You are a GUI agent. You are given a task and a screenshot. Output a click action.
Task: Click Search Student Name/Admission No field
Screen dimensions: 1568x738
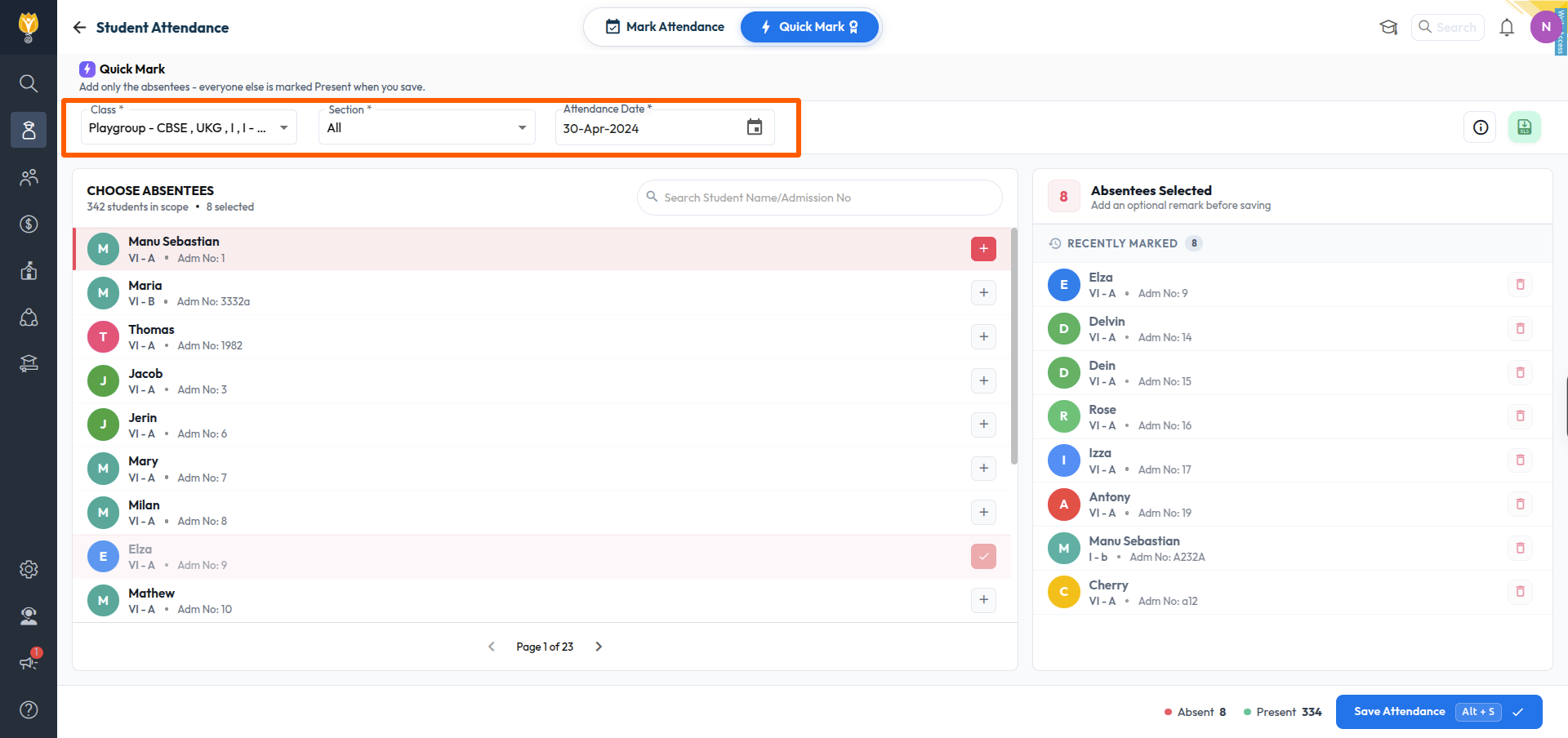819,198
